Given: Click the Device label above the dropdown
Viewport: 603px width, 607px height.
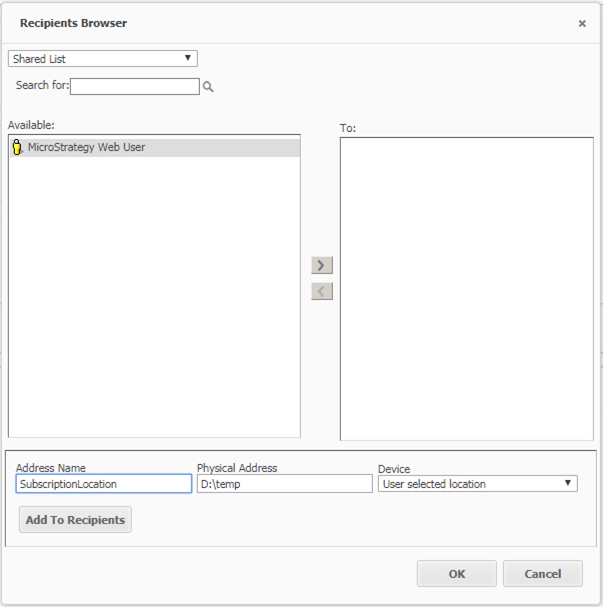Looking at the screenshot, I should (394, 468).
